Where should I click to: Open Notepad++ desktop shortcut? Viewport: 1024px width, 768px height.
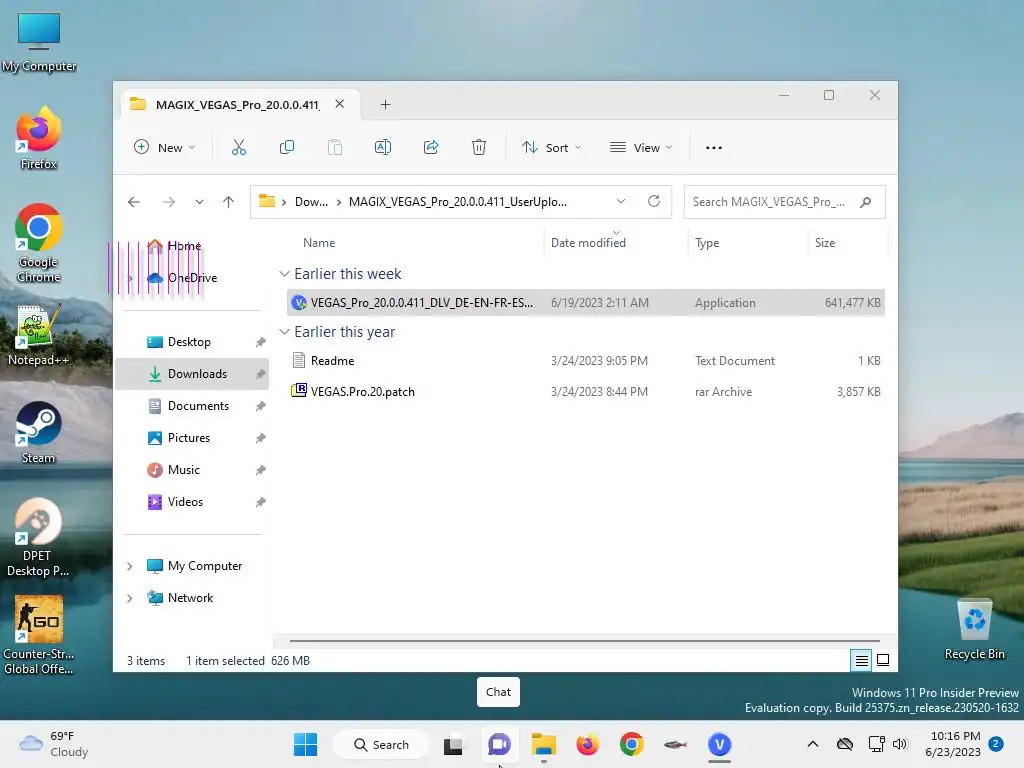(x=39, y=335)
